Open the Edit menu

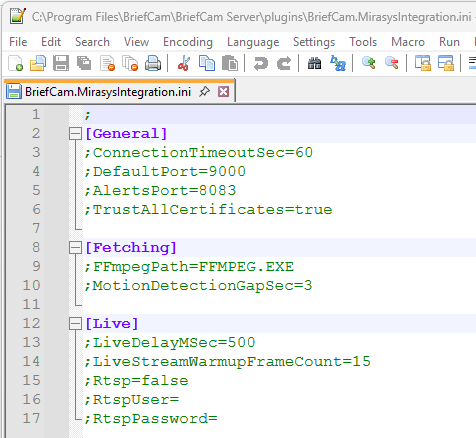[x=51, y=42]
